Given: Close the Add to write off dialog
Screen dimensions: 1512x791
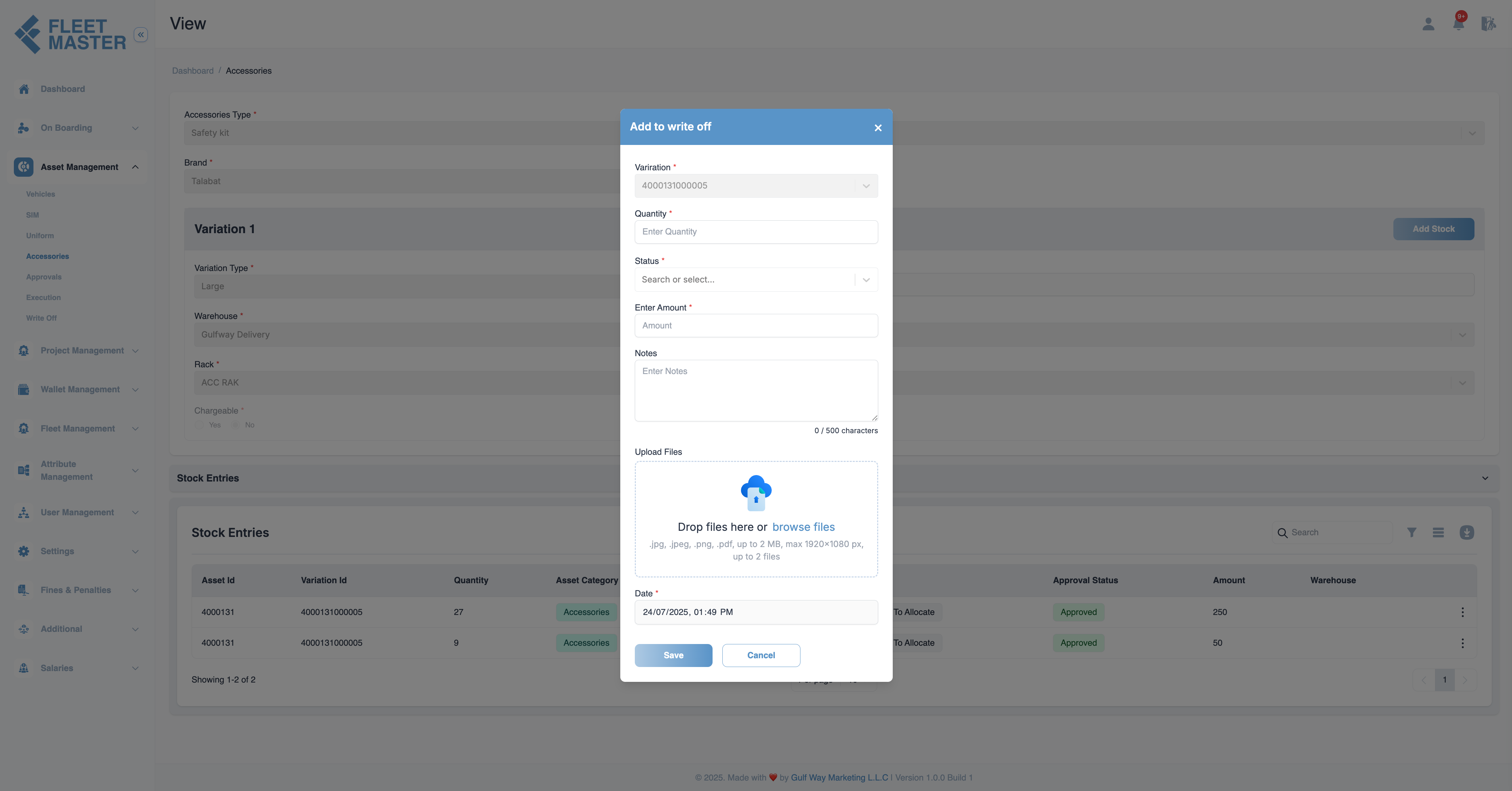Looking at the screenshot, I should click(878, 128).
